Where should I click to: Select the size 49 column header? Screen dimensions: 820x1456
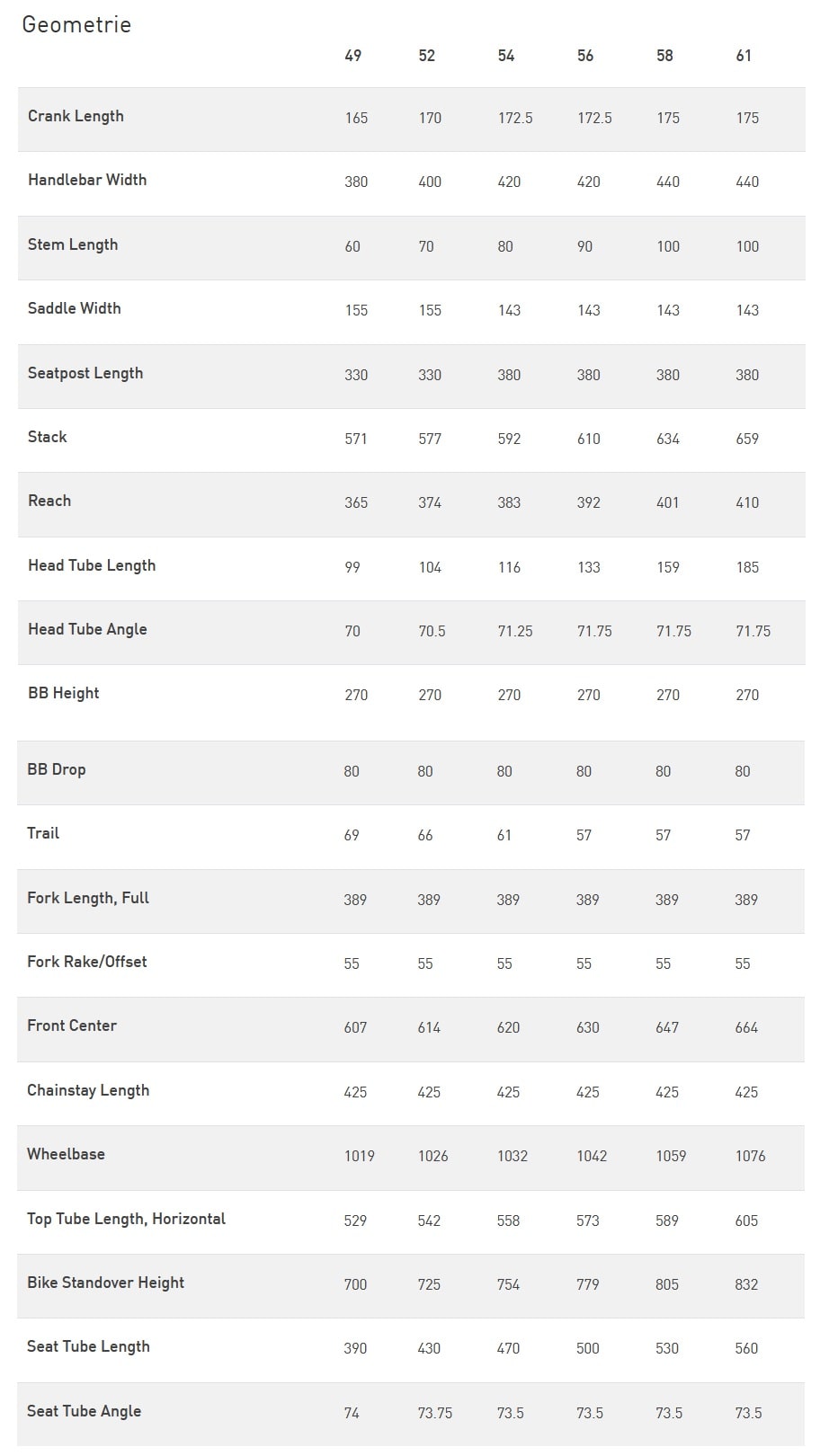pyautogui.click(x=353, y=56)
